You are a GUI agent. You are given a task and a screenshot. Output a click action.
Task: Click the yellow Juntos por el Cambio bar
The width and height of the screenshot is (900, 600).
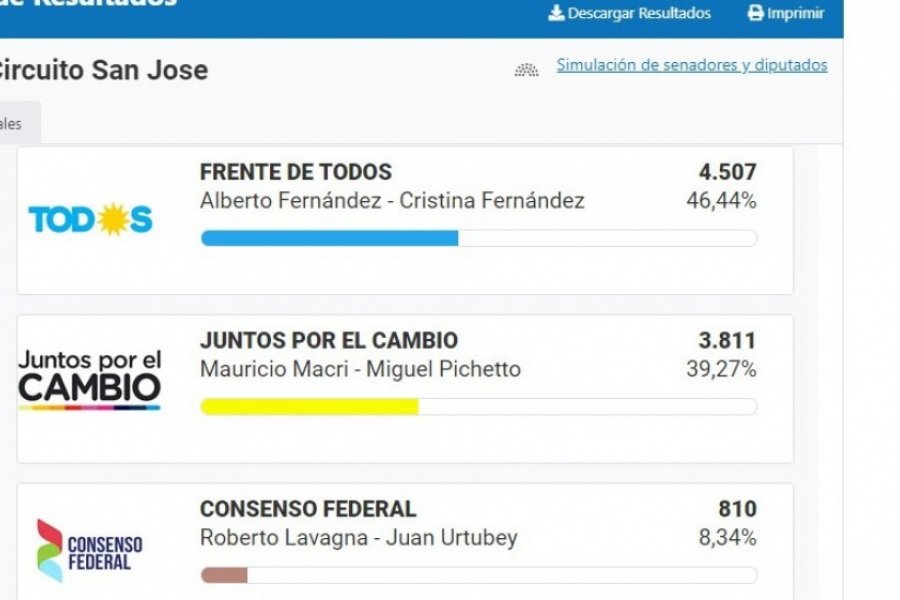point(310,407)
